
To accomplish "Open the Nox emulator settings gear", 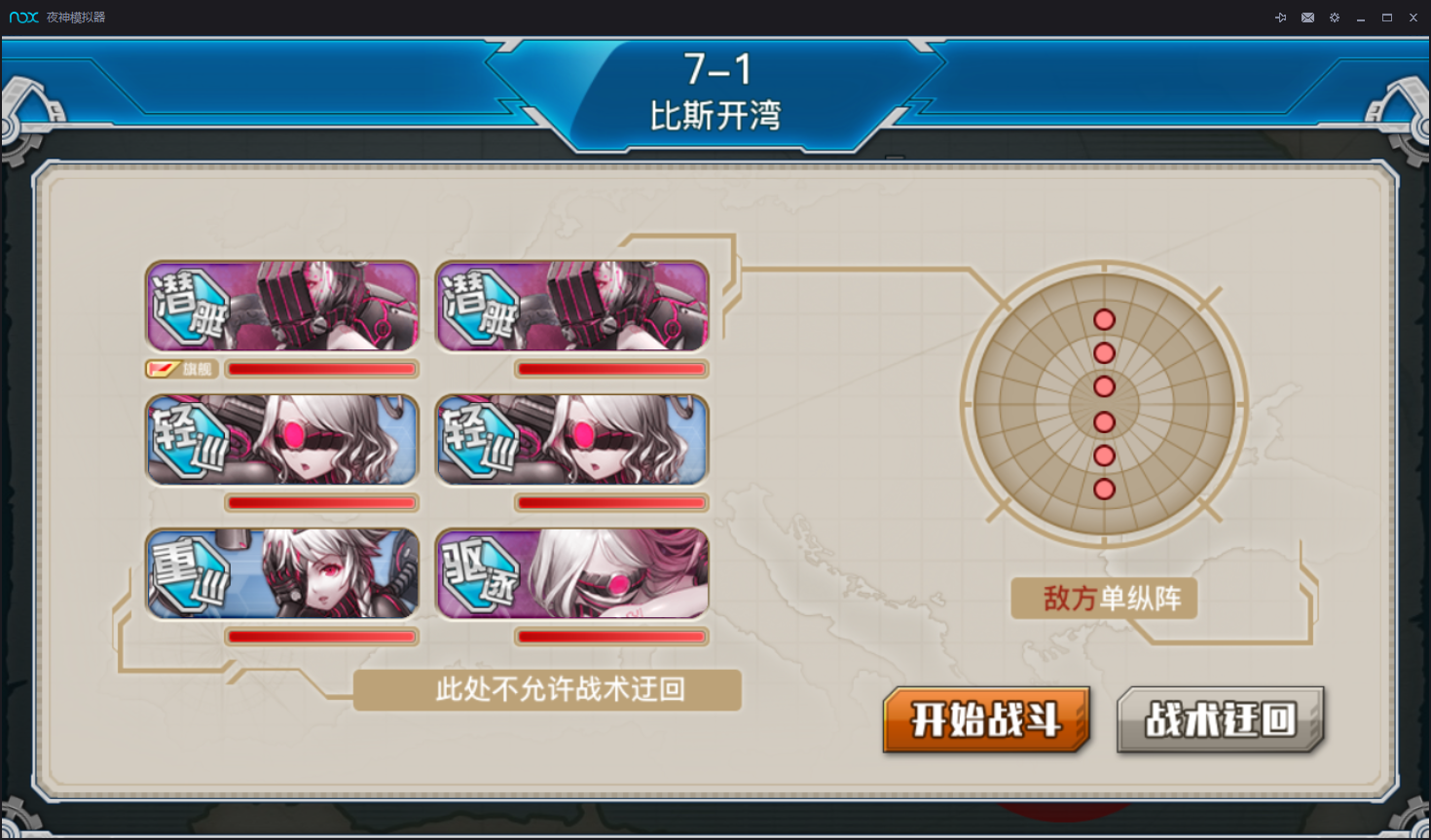I will pos(1334,18).
